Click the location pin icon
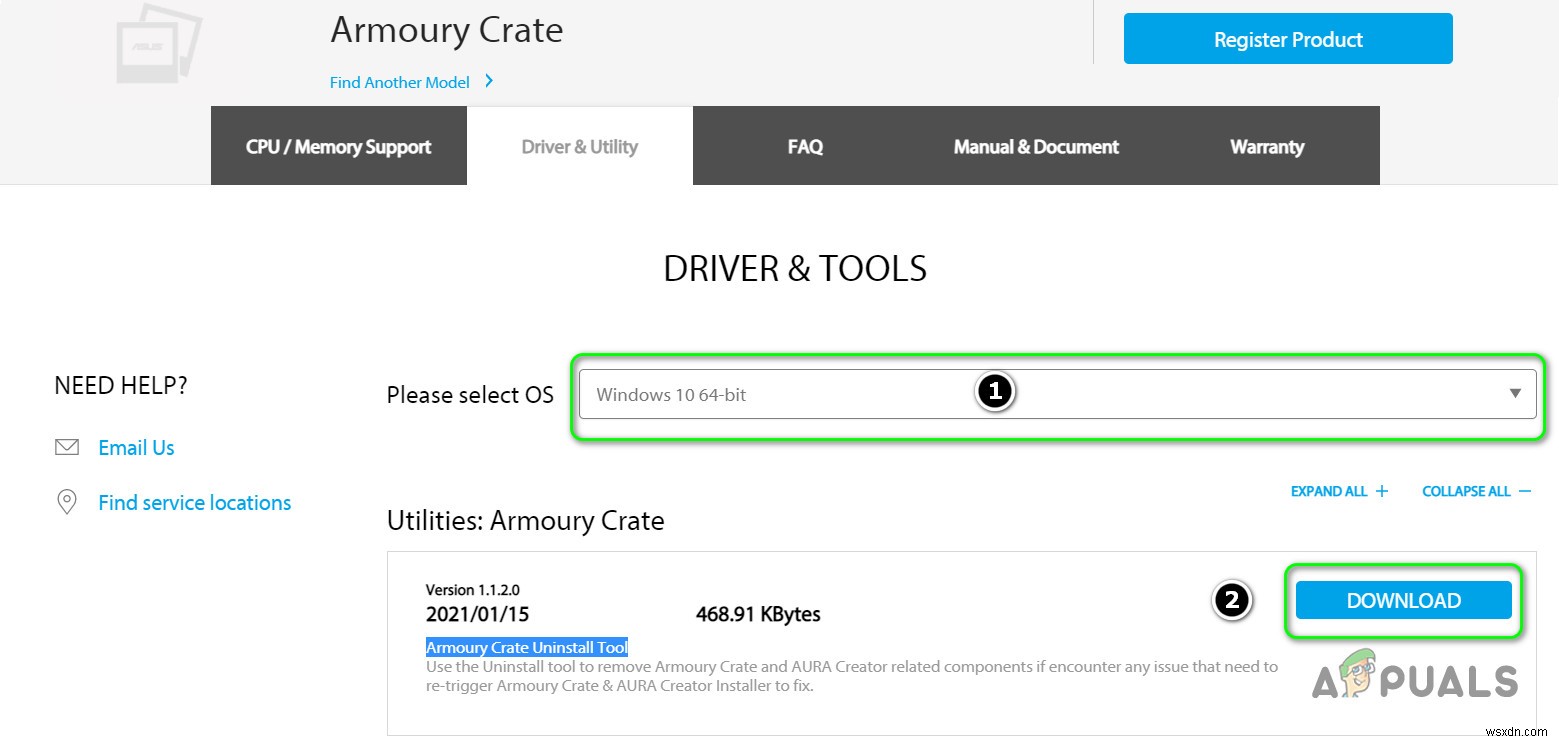 click(x=67, y=502)
